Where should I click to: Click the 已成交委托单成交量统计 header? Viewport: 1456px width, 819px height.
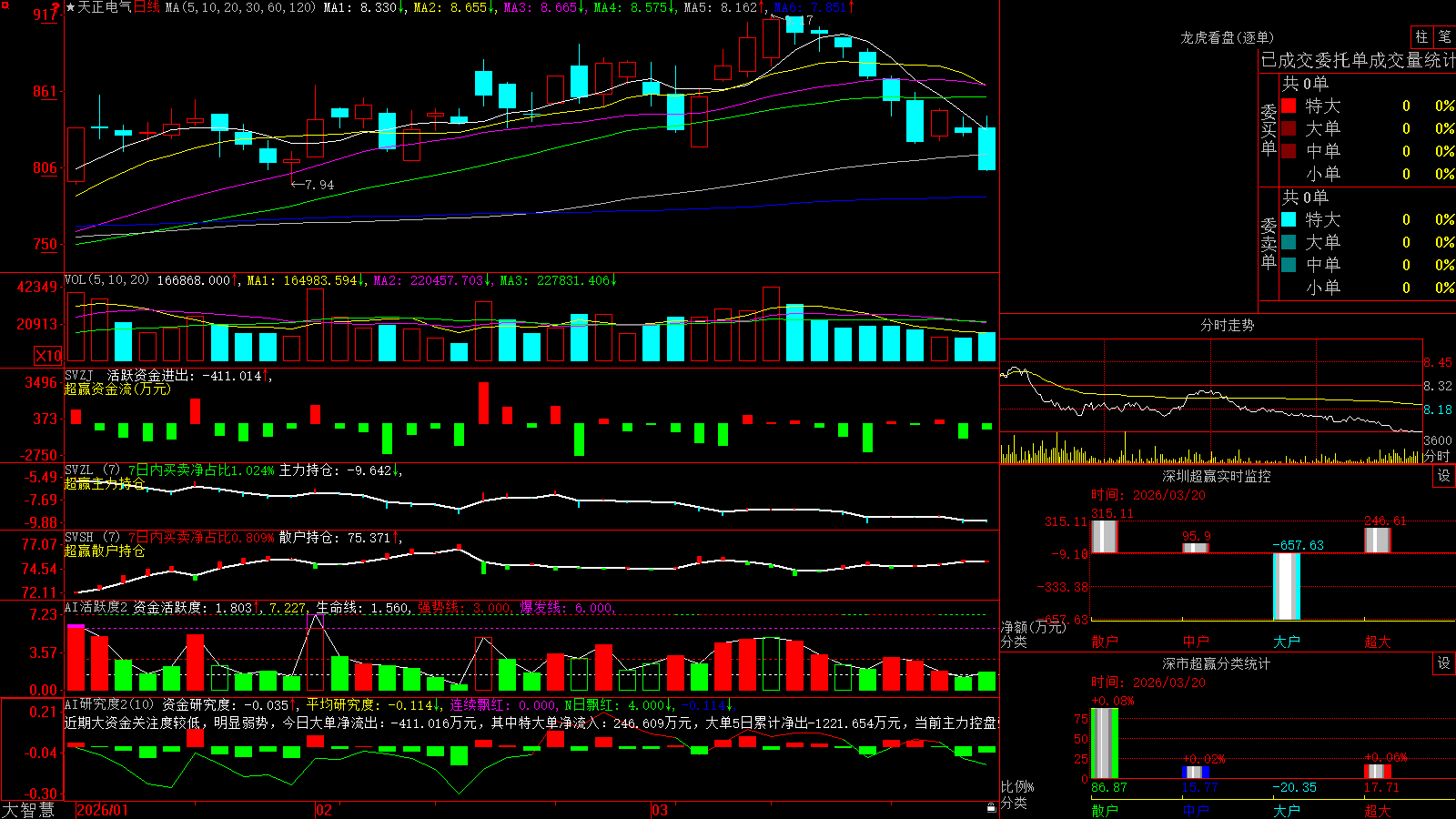(x=1358, y=60)
